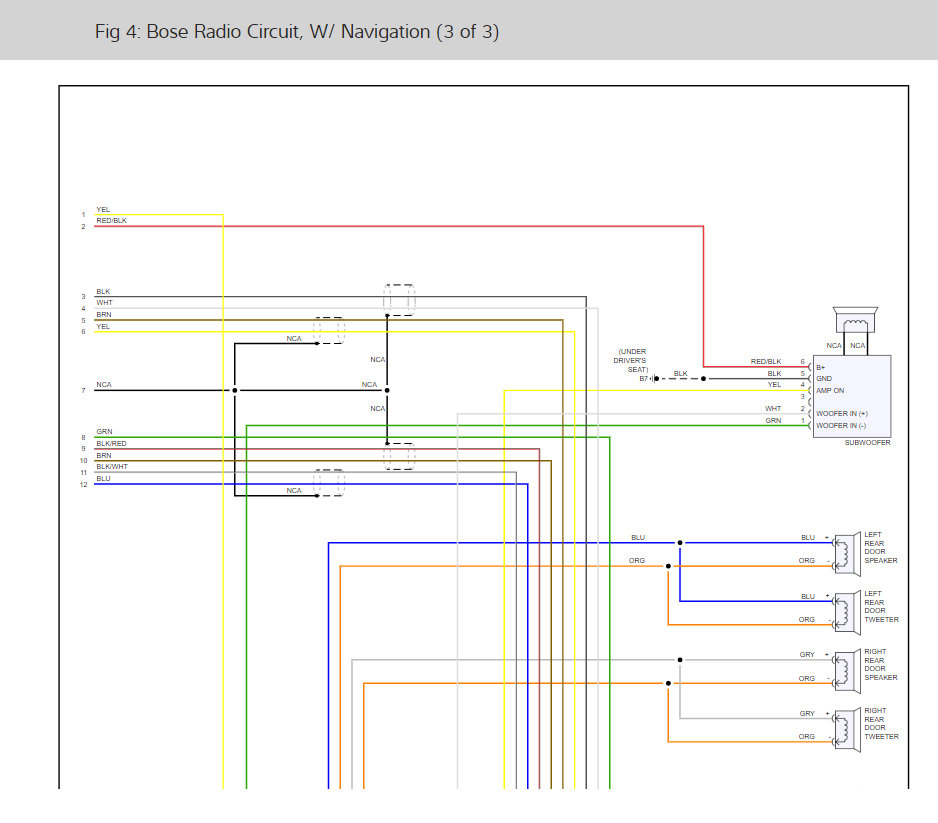
Task: Click 'RED/BLK' label at subwoofer pin 6
Action: click(x=766, y=361)
